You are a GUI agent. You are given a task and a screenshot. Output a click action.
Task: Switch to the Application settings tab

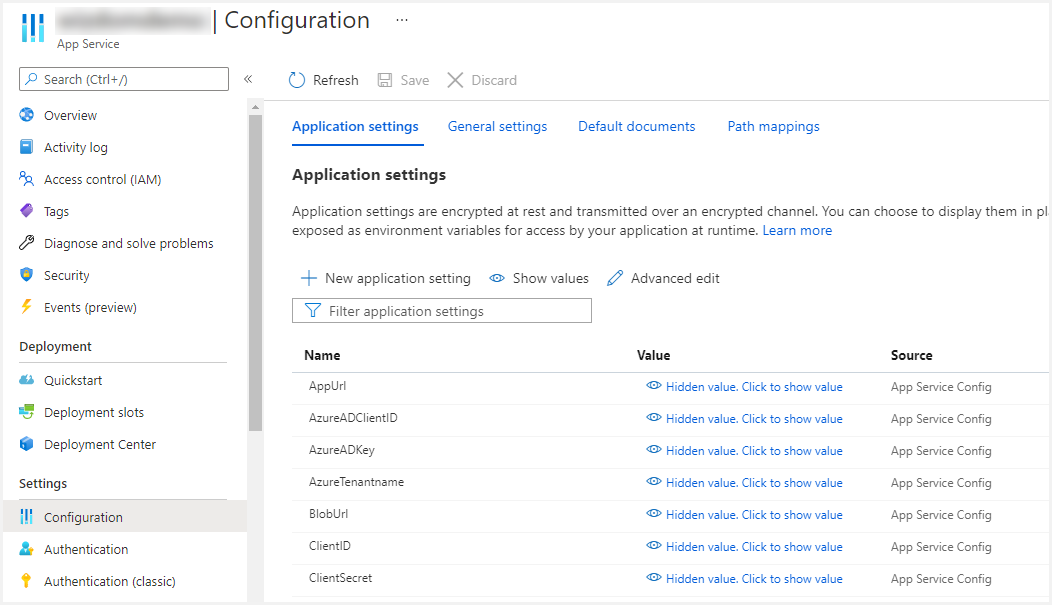pyautogui.click(x=355, y=127)
